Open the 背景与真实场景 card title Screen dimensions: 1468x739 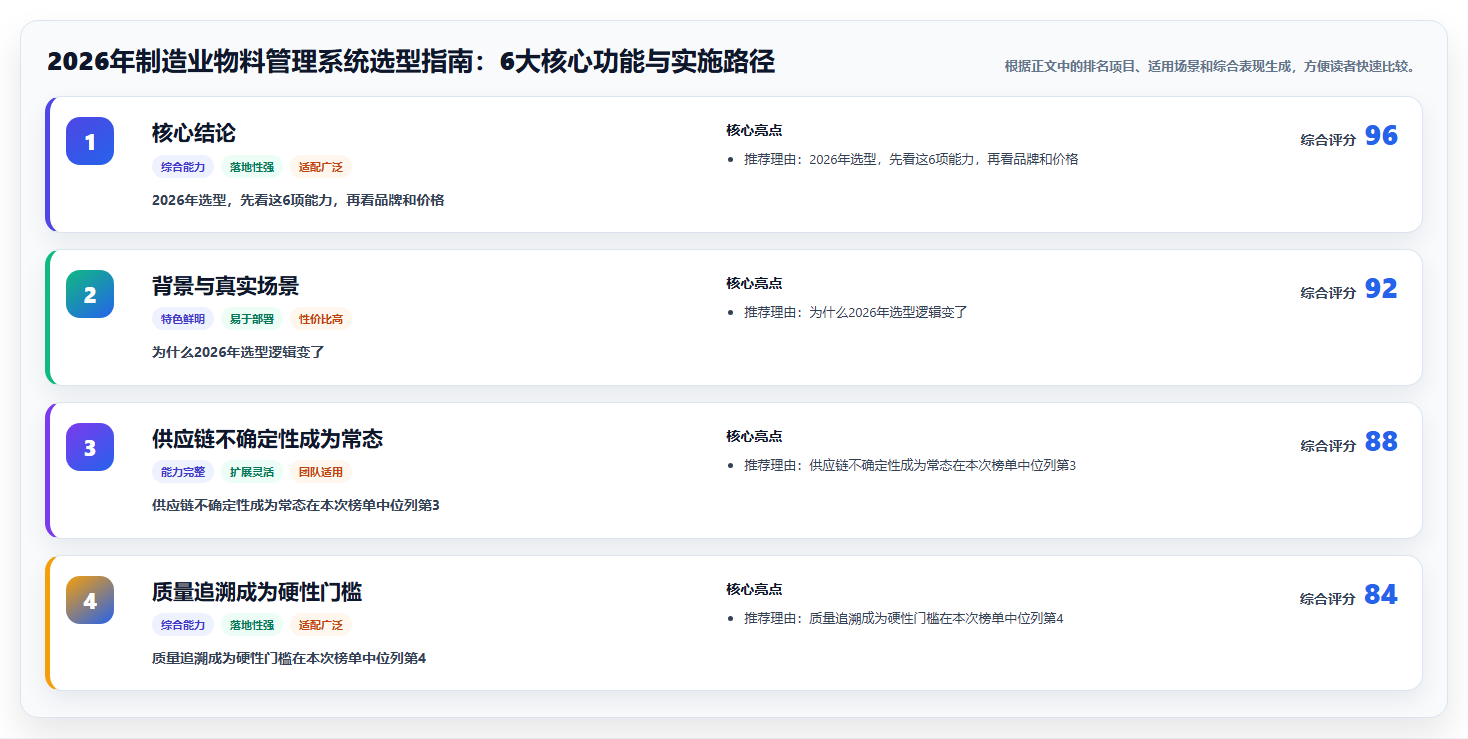(x=225, y=286)
